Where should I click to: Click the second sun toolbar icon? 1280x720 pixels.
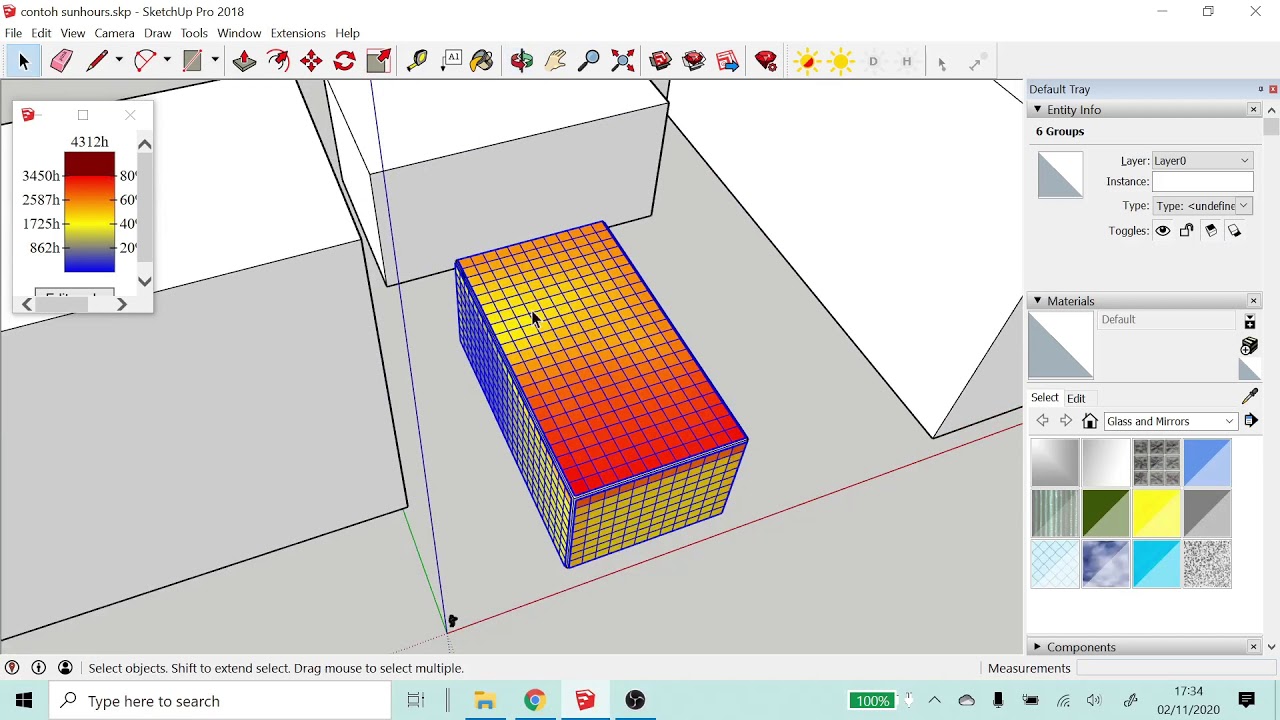(840, 62)
